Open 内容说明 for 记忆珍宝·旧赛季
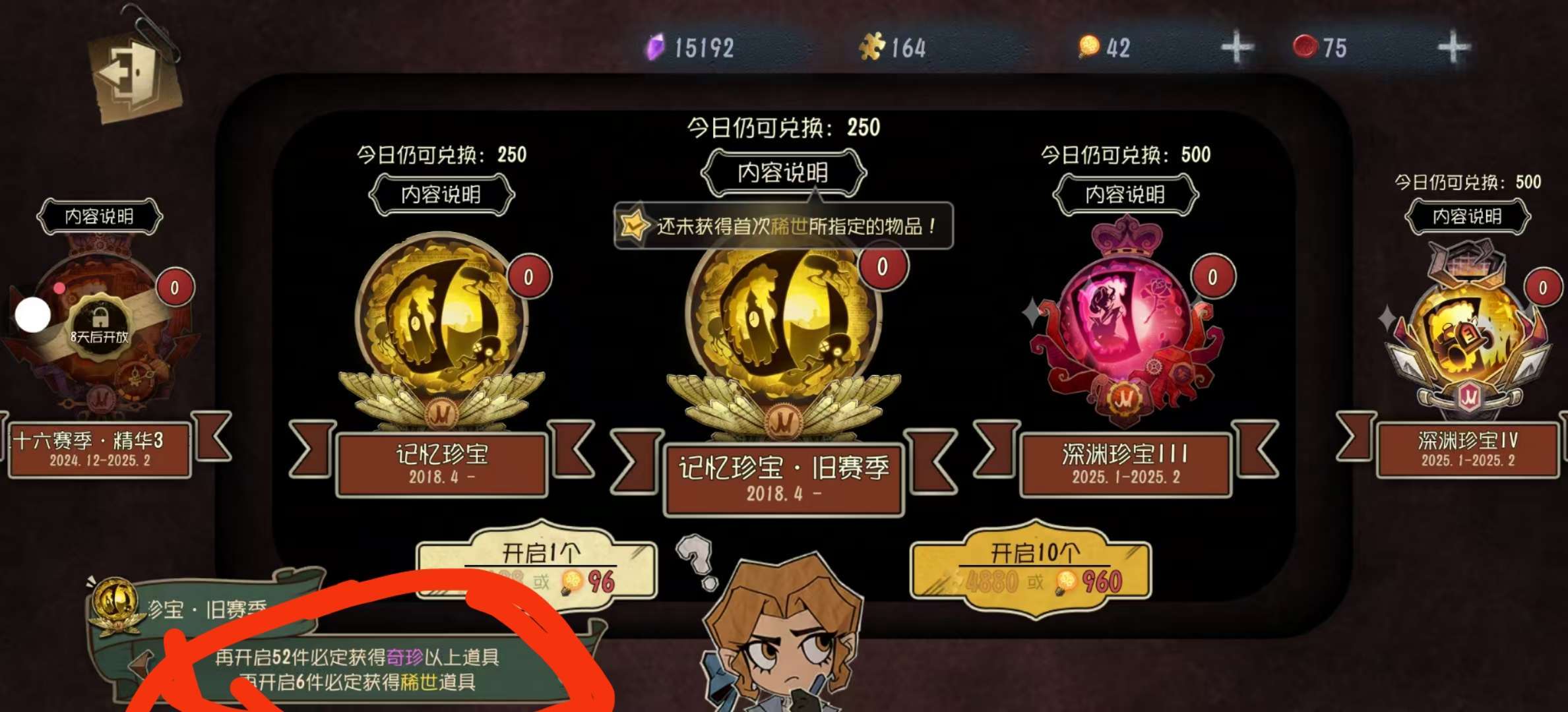Image resolution: width=1568 pixels, height=712 pixels. (x=783, y=173)
